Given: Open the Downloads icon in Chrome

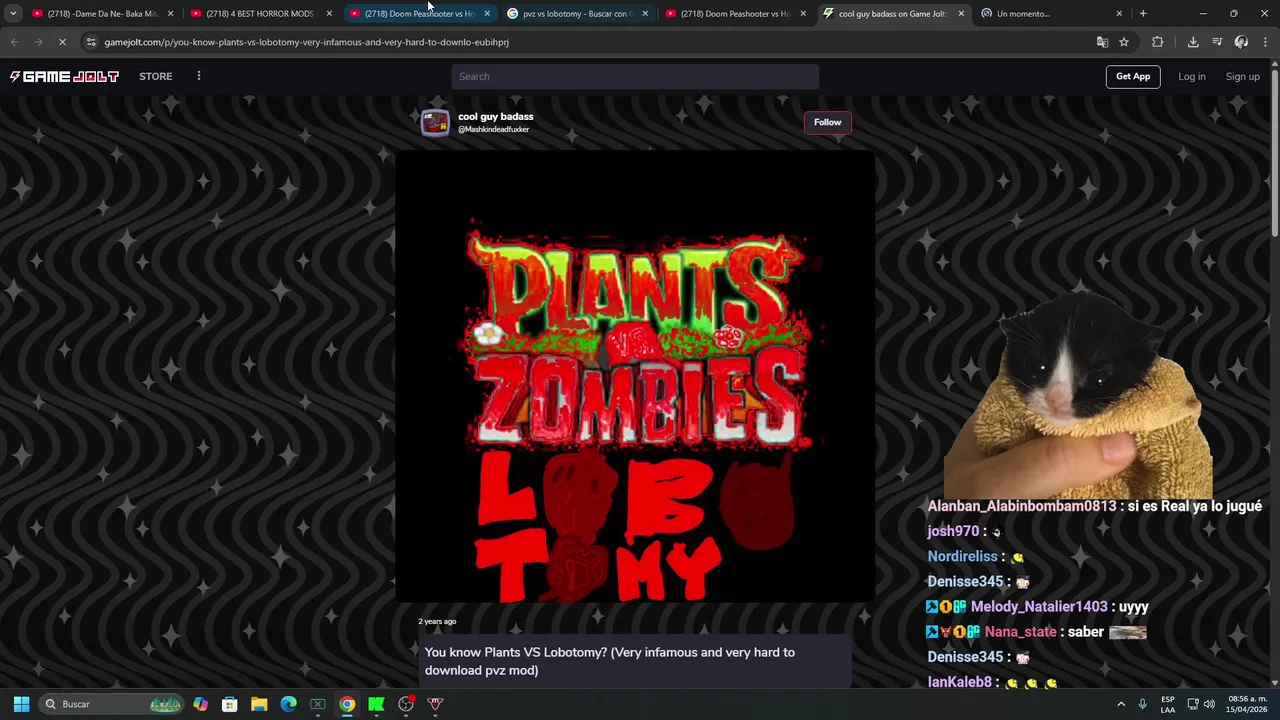Looking at the screenshot, I should (x=1193, y=42).
